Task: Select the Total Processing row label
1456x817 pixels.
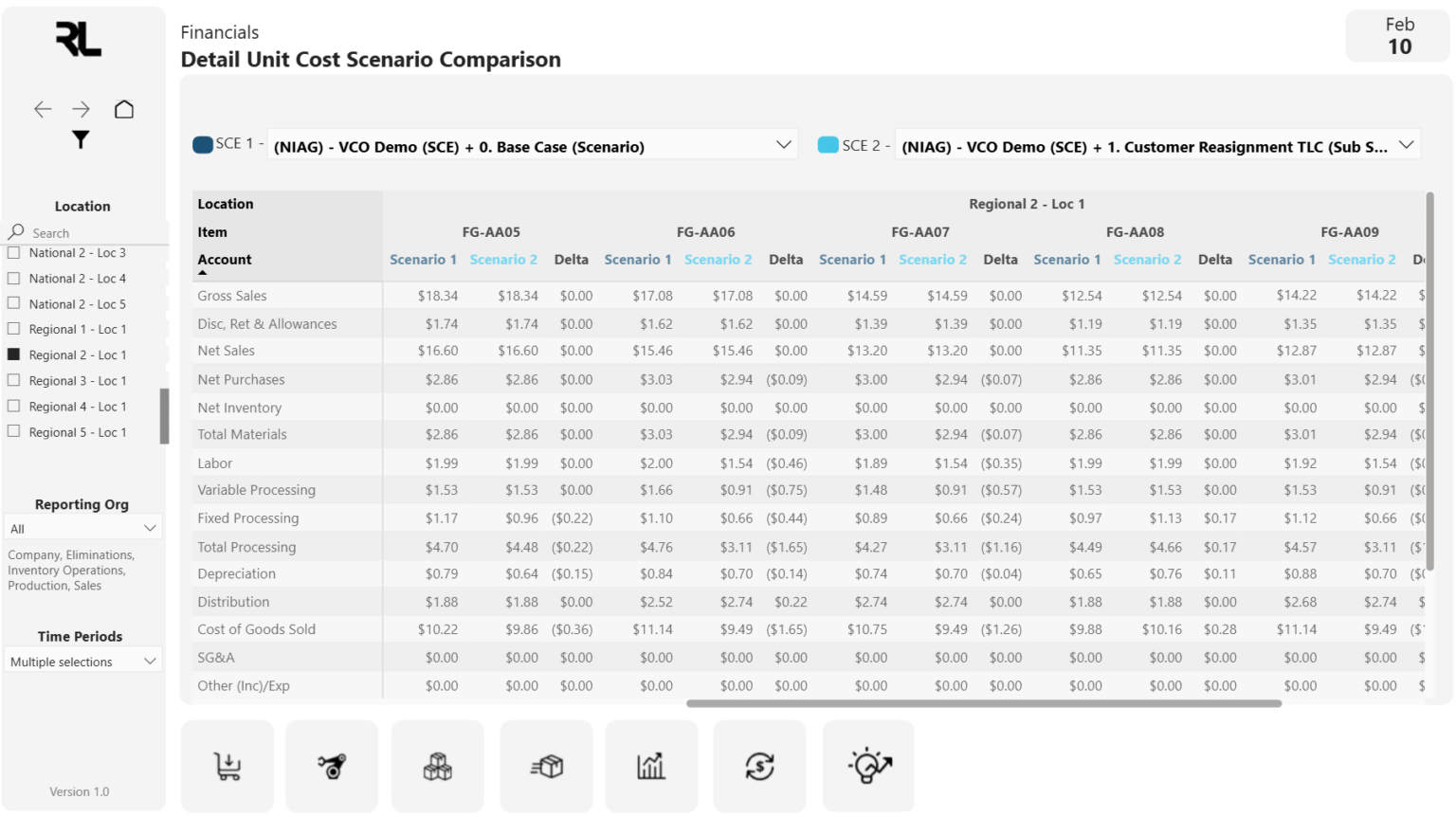Action: tap(246, 547)
